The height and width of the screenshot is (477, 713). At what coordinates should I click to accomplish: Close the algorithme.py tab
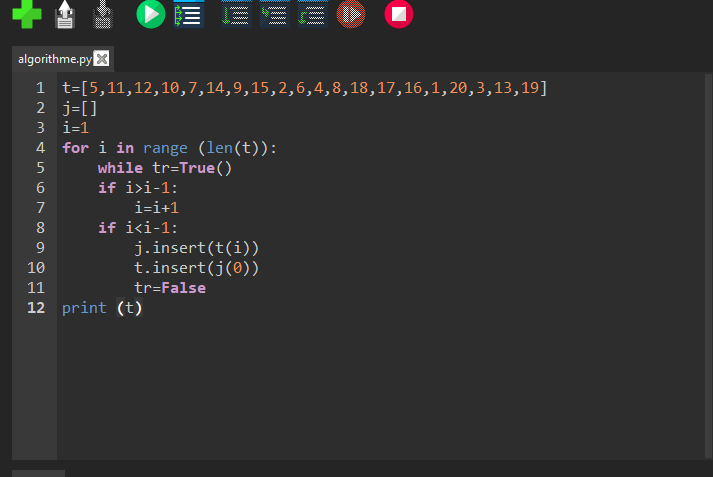coord(100,59)
